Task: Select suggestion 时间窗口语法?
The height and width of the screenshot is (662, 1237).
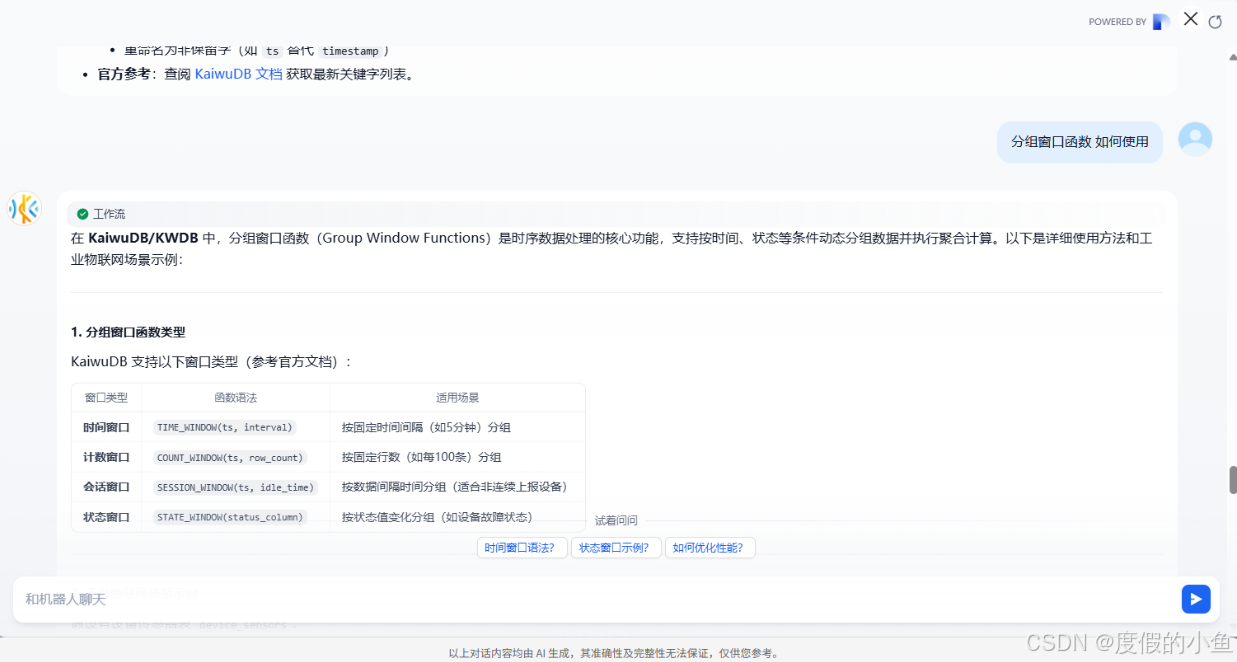Action: click(522, 548)
